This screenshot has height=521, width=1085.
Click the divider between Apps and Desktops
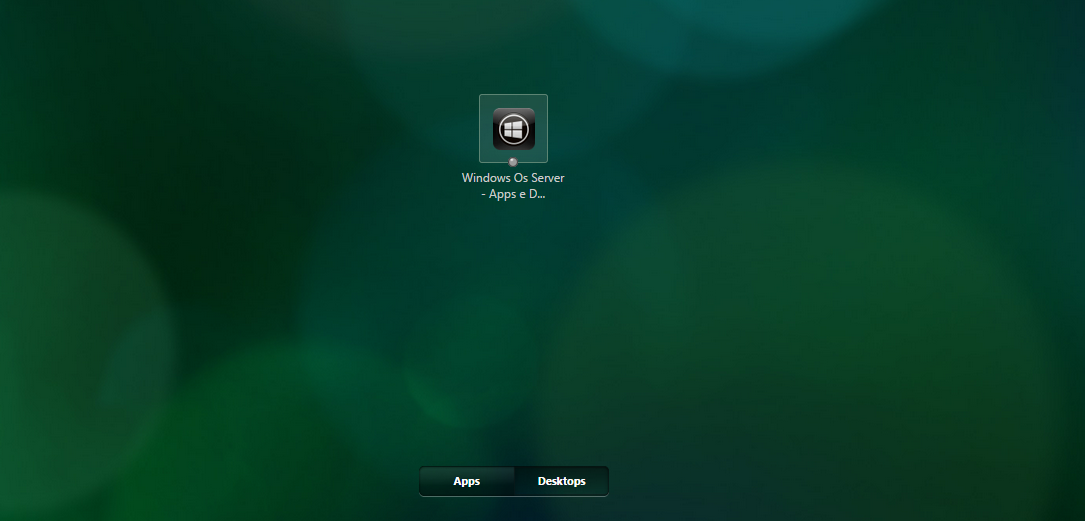(x=514, y=481)
